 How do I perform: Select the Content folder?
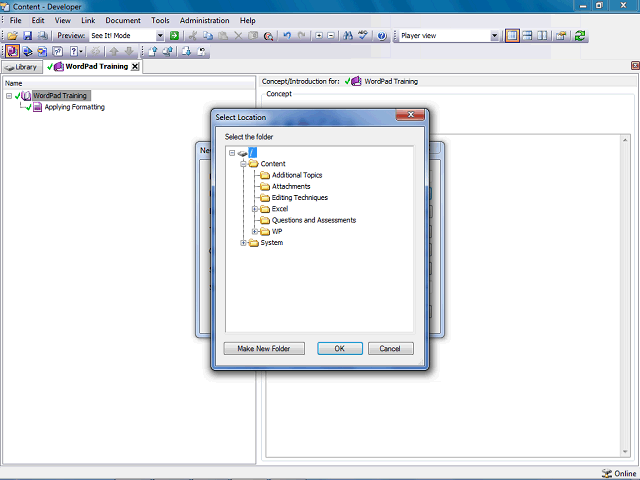pyautogui.click(x=273, y=164)
